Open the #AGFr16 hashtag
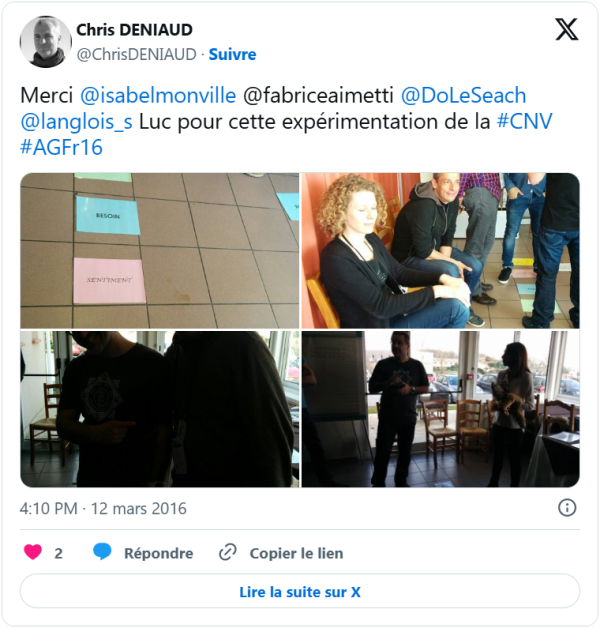The image size is (600, 628). [x=61, y=147]
